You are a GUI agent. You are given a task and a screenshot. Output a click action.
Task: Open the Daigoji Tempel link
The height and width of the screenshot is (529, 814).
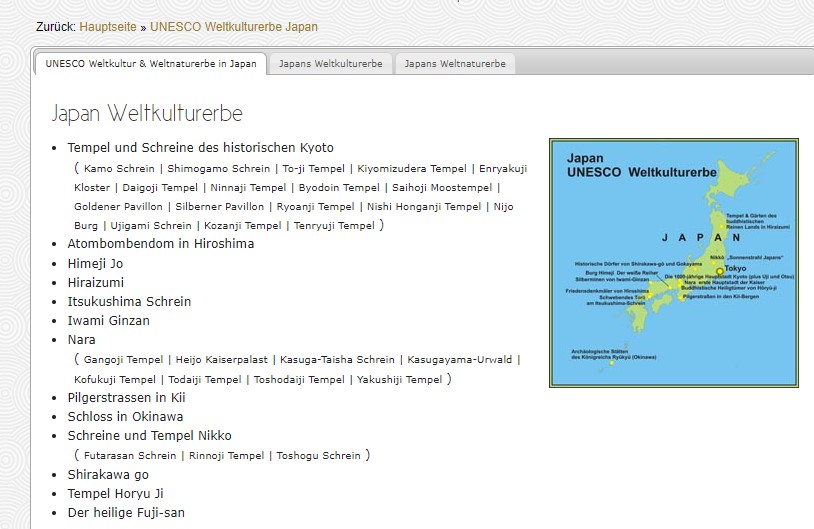[160, 187]
